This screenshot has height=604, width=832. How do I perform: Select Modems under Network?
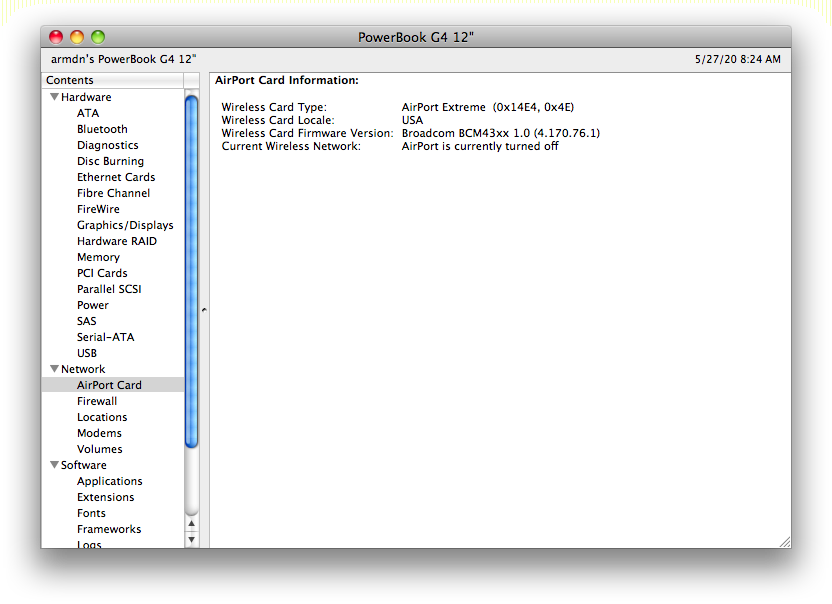(99, 433)
